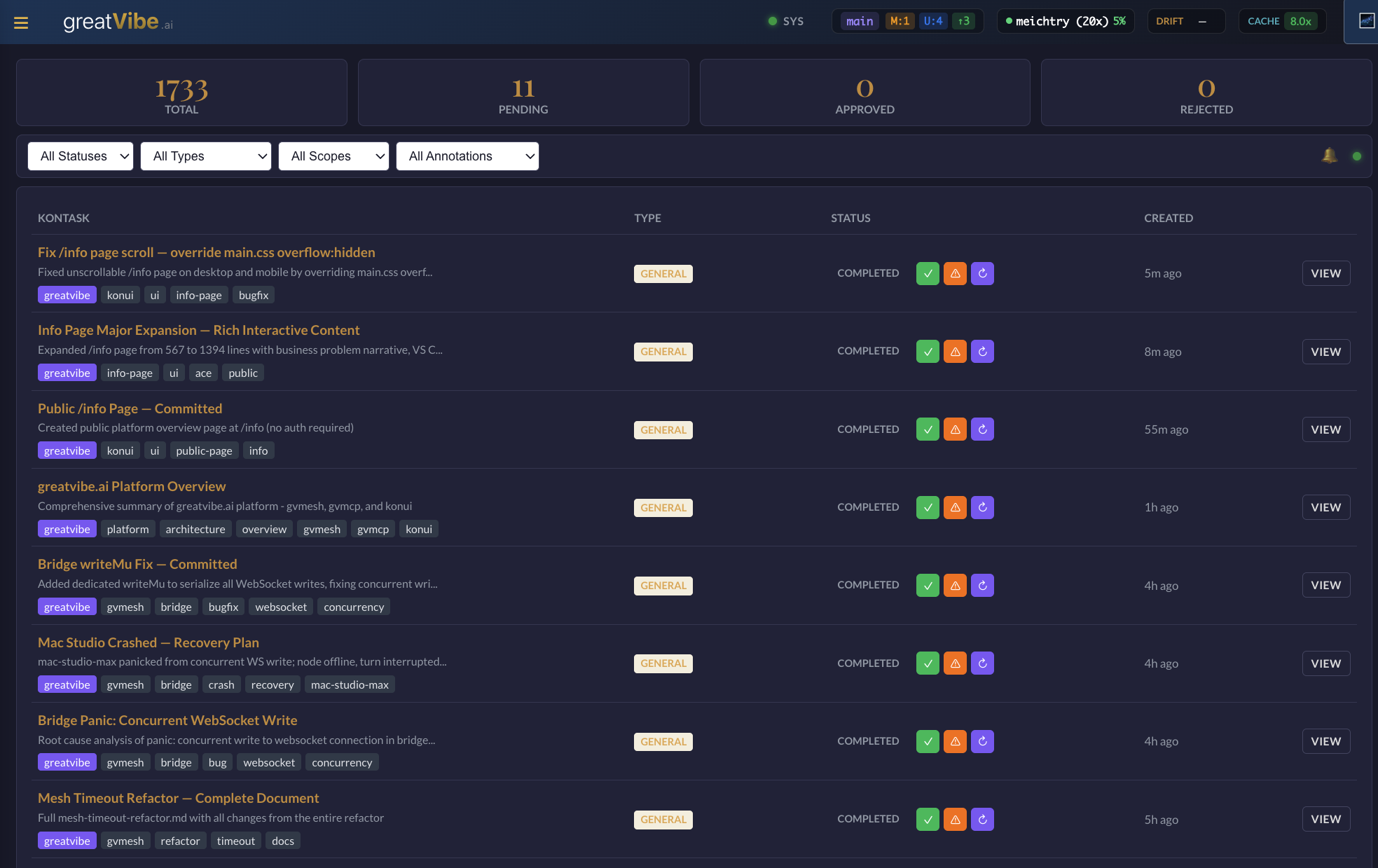1378x868 pixels.
Task: Click the SYS status indicator
Action: 785,21
